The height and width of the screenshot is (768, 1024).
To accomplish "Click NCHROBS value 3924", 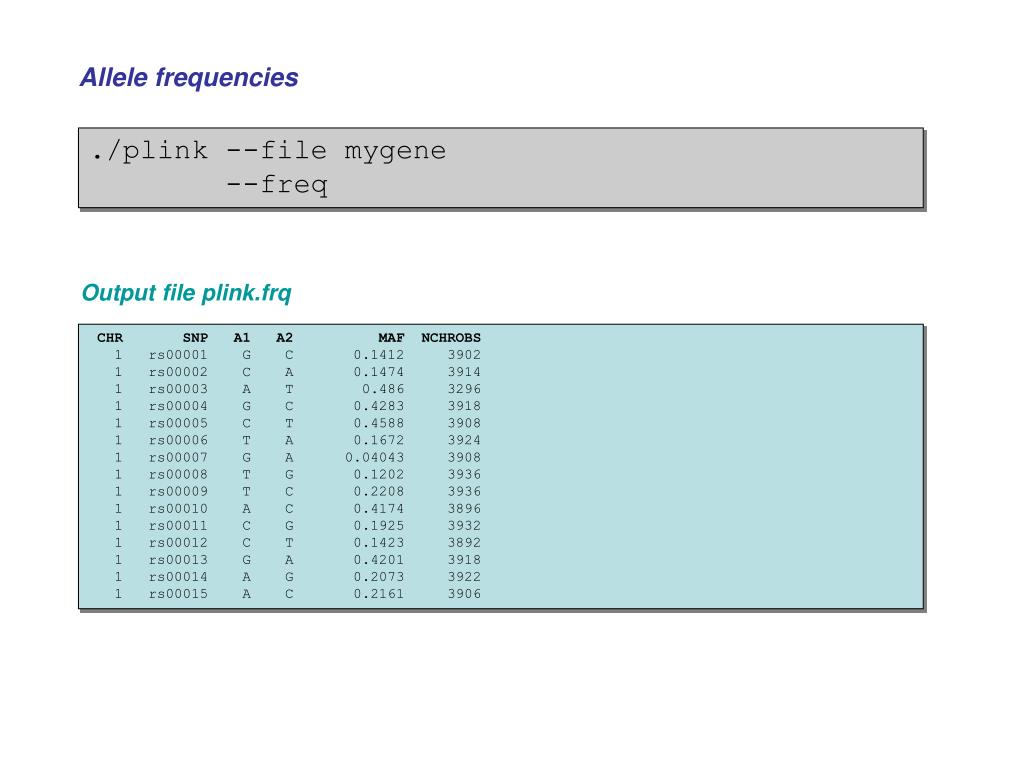I will [x=464, y=440].
